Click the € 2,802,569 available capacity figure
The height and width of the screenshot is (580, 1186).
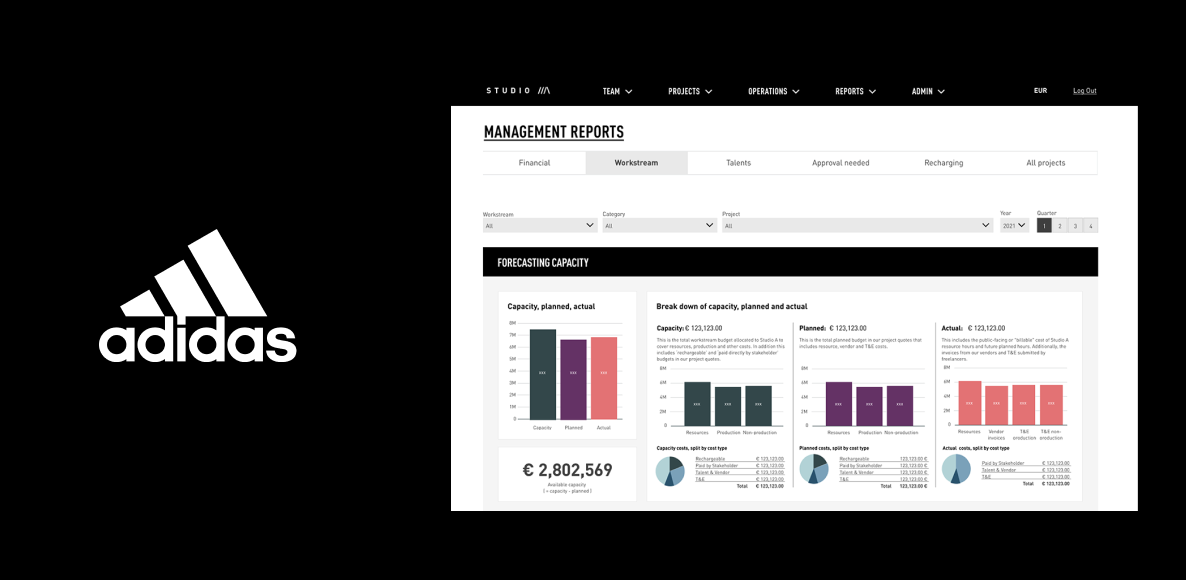coord(567,470)
